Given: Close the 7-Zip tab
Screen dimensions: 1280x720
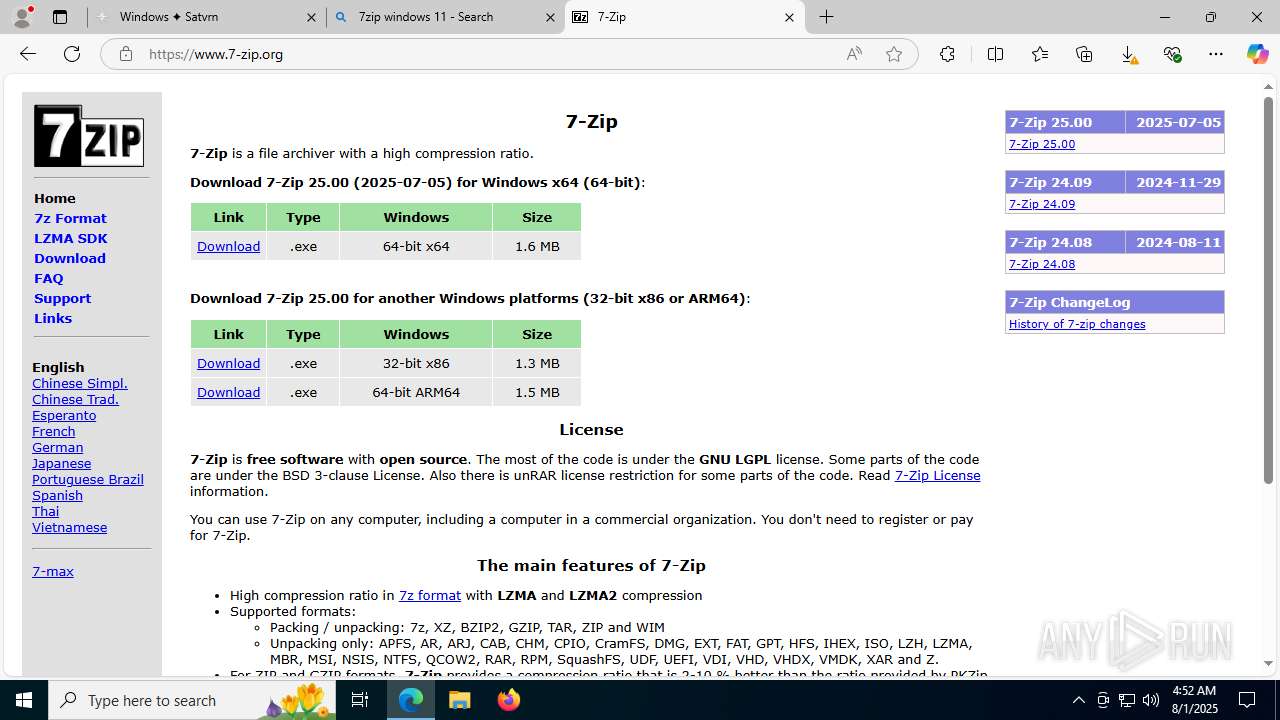Looking at the screenshot, I should click(x=789, y=17).
